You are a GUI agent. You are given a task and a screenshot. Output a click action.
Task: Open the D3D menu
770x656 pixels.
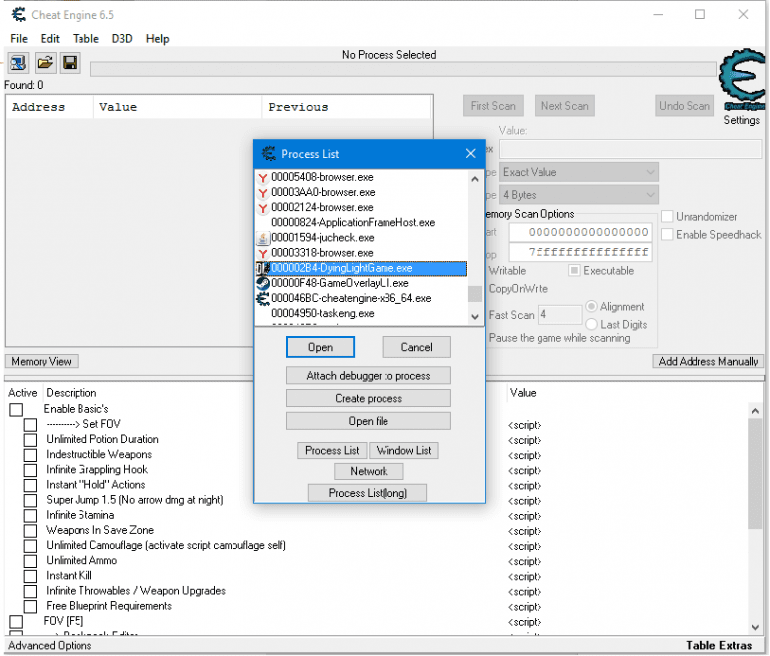point(122,38)
